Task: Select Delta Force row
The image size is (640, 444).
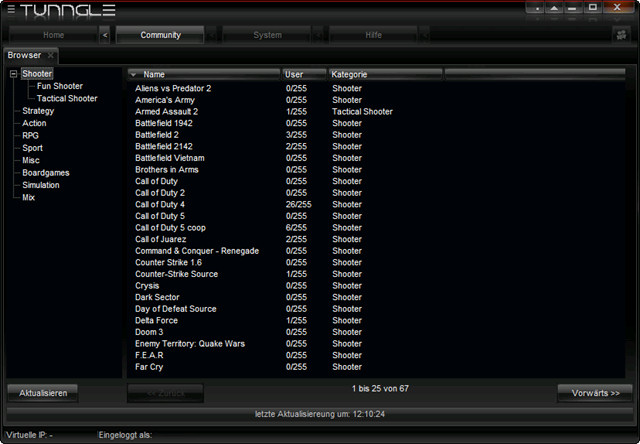Action: click(376, 320)
